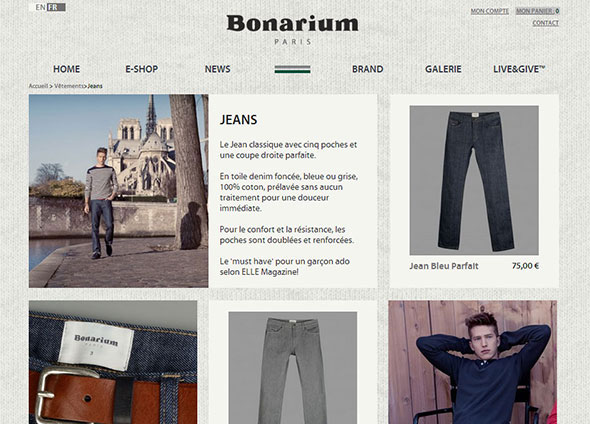Click the Vêtements breadcrumb link
Screen dimensions: 590x424
pos(68,86)
